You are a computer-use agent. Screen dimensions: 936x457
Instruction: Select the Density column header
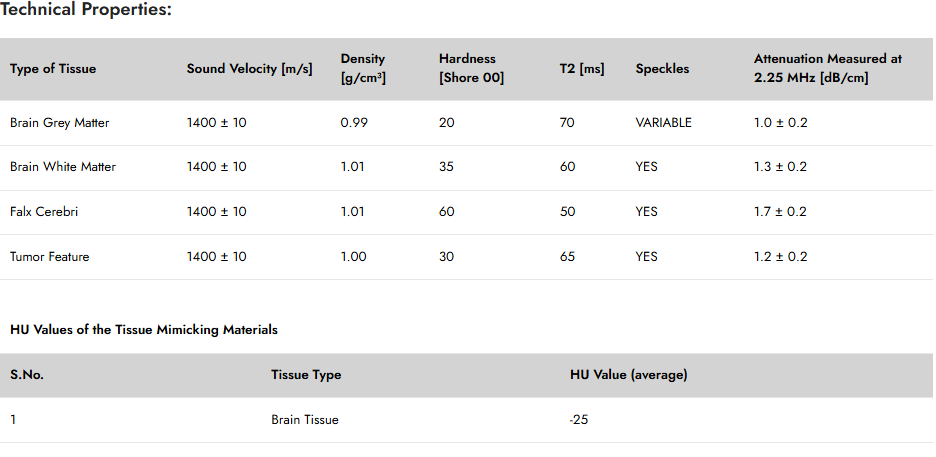(x=364, y=69)
